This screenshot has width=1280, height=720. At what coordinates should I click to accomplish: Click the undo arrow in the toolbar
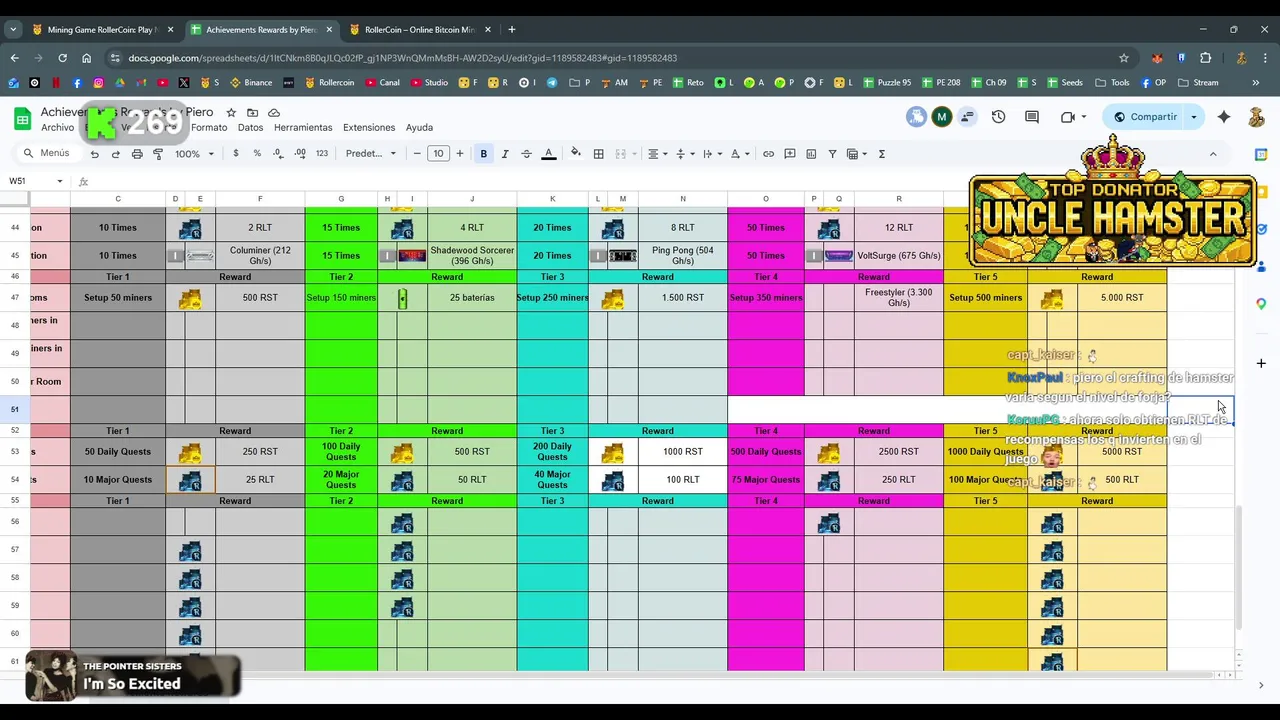click(x=94, y=154)
